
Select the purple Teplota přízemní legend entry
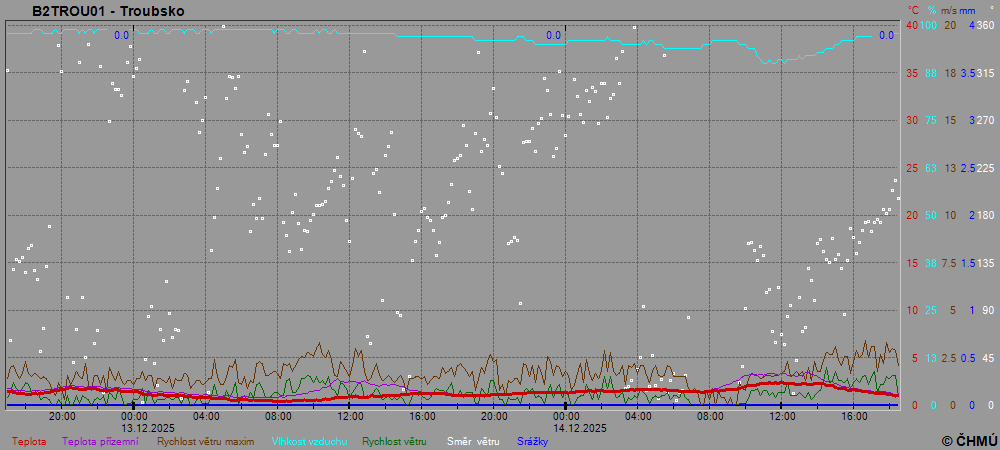(100, 441)
